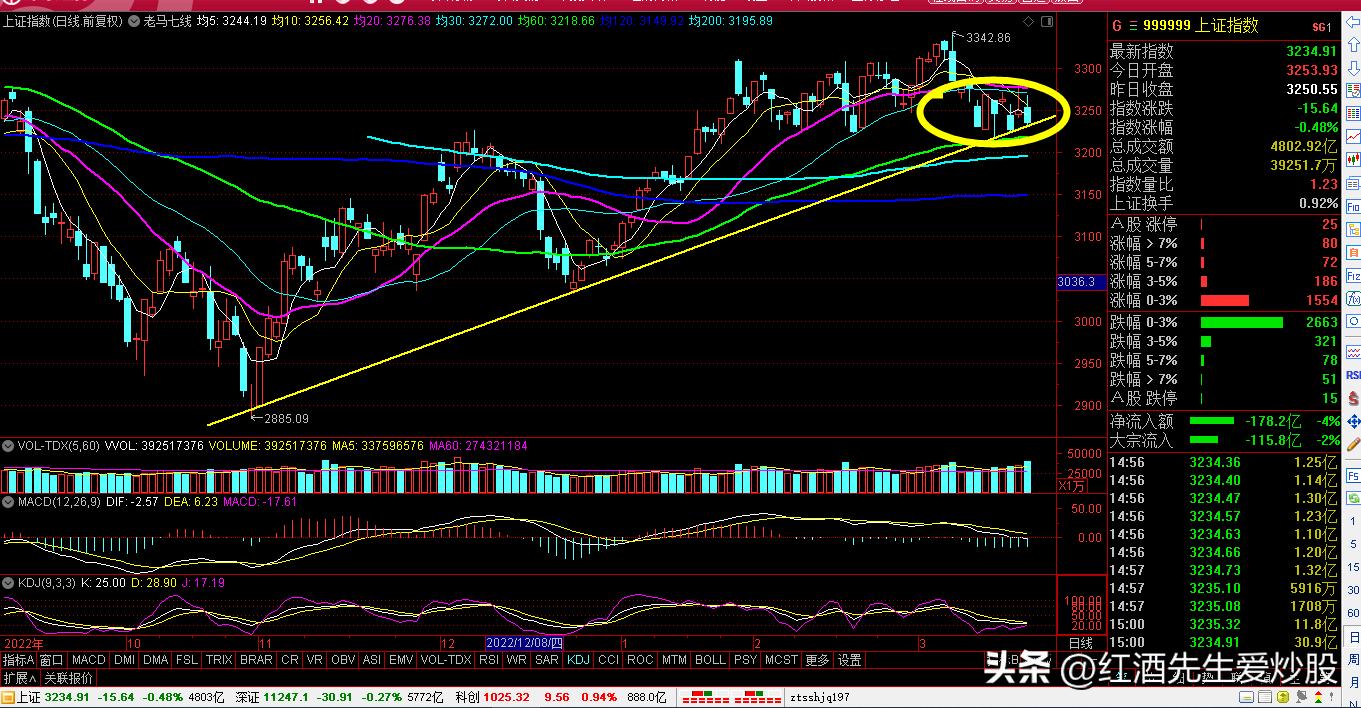Click the 3036.3 price axis label

pyautogui.click(x=1080, y=283)
